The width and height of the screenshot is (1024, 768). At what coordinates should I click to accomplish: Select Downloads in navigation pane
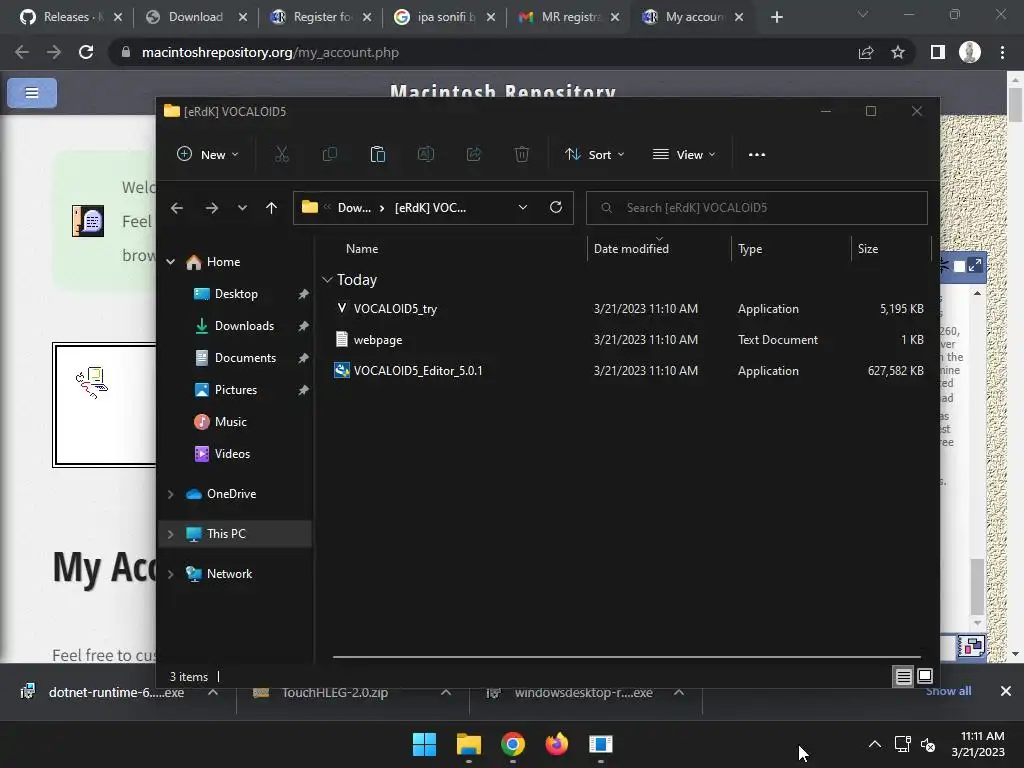(x=244, y=326)
